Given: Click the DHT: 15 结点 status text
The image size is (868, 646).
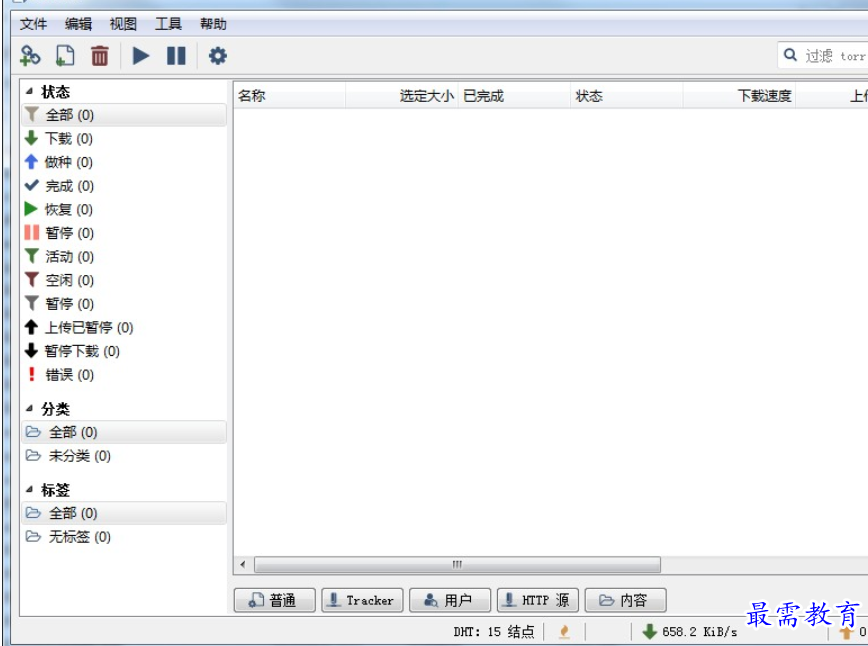Looking at the screenshot, I should point(494,632).
